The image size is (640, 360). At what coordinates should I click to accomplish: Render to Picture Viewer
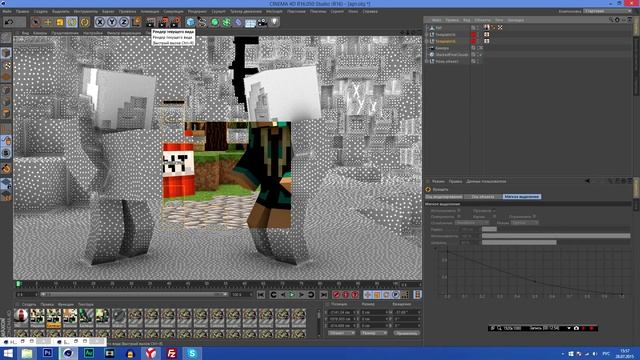[164, 22]
